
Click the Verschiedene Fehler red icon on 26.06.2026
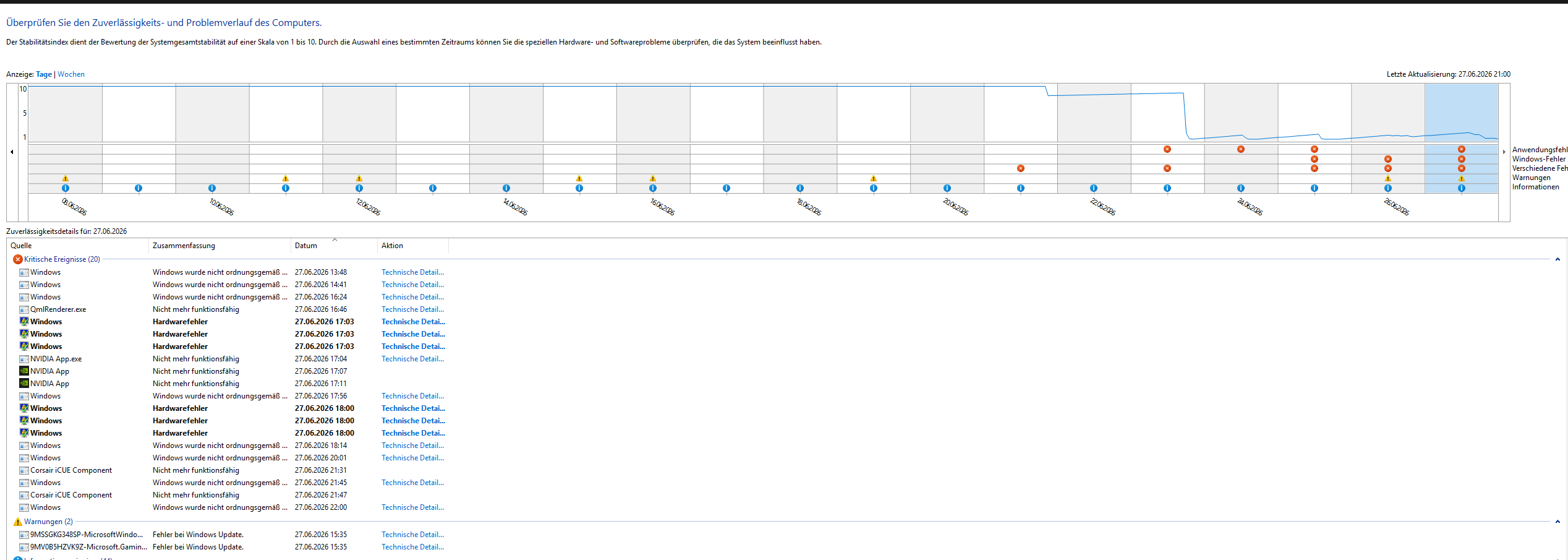(x=1388, y=168)
